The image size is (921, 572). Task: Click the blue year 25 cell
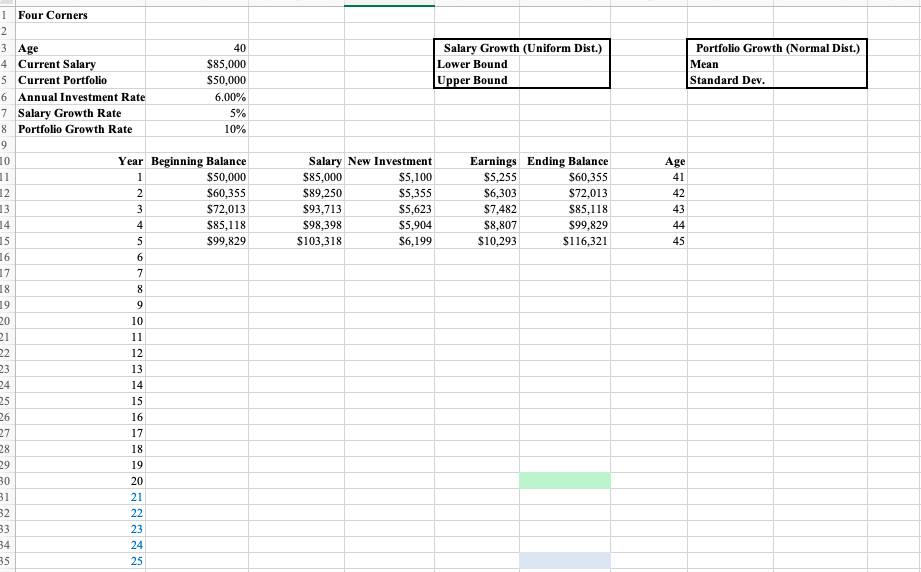(80, 561)
